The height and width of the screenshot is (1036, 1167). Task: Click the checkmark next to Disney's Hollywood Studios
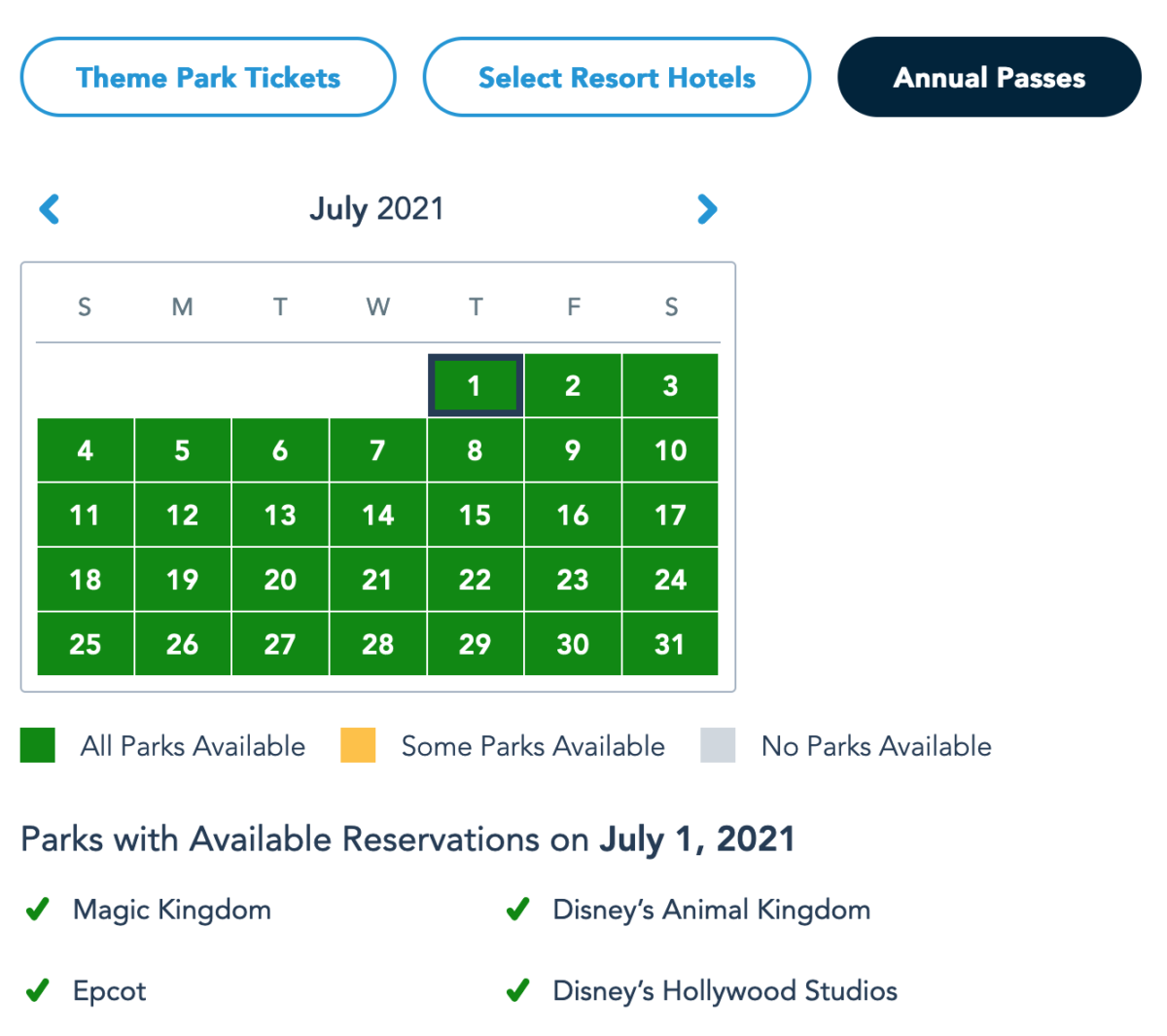pyautogui.click(x=517, y=990)
